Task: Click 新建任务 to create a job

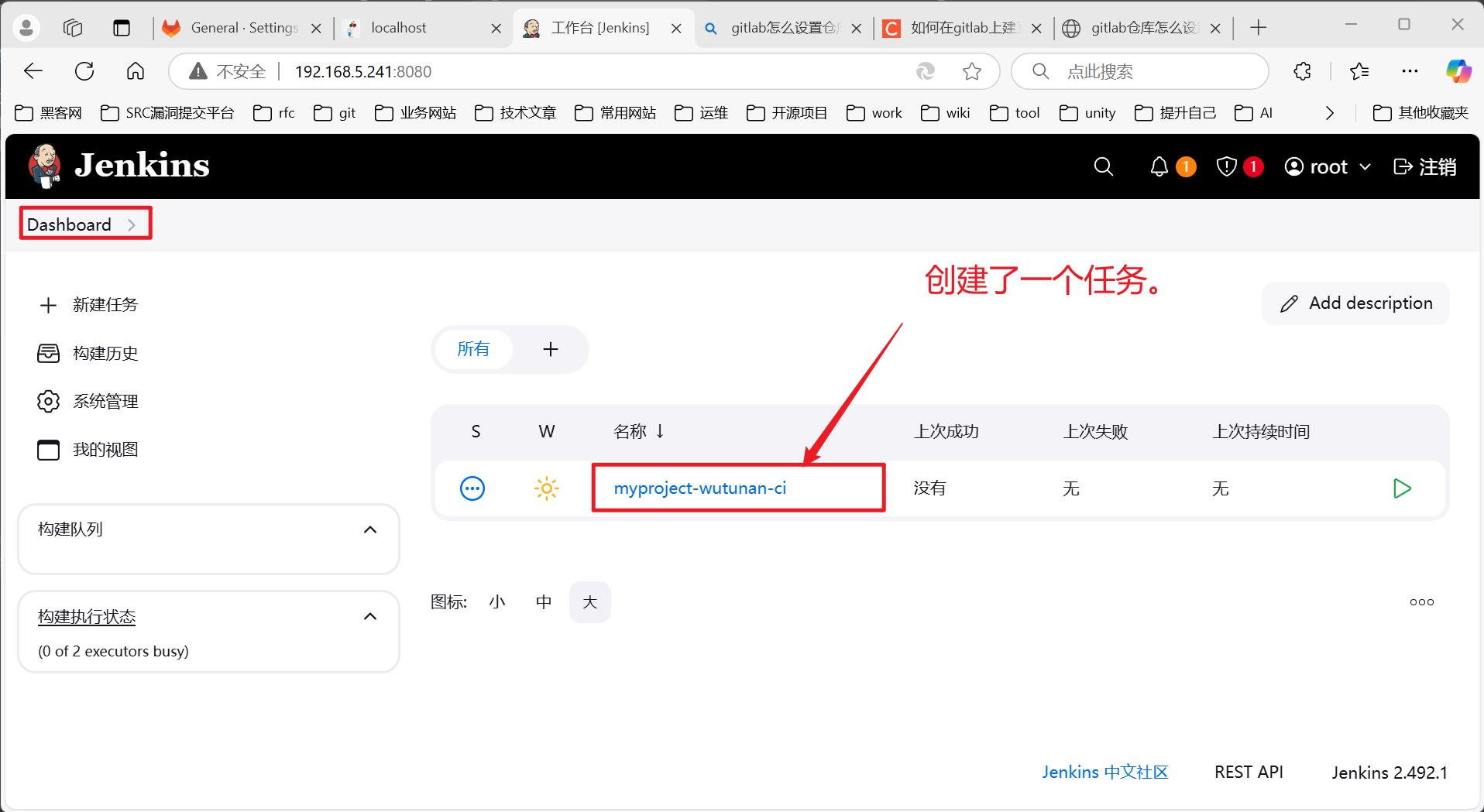Action: (x=88, y=305)
